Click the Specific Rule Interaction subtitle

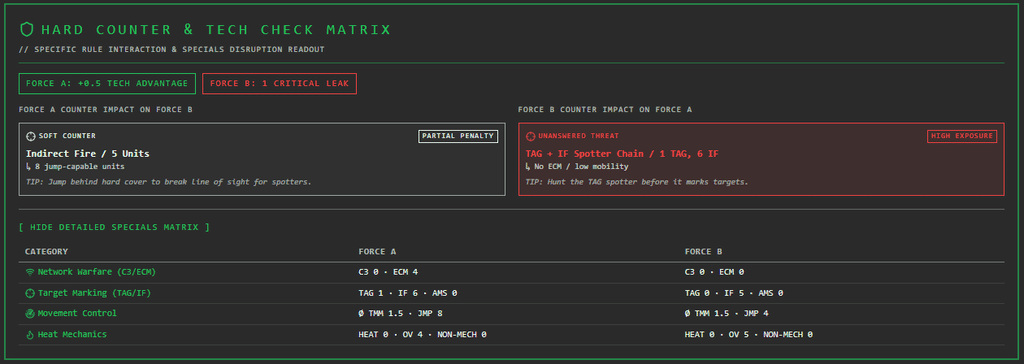[172, 50]
